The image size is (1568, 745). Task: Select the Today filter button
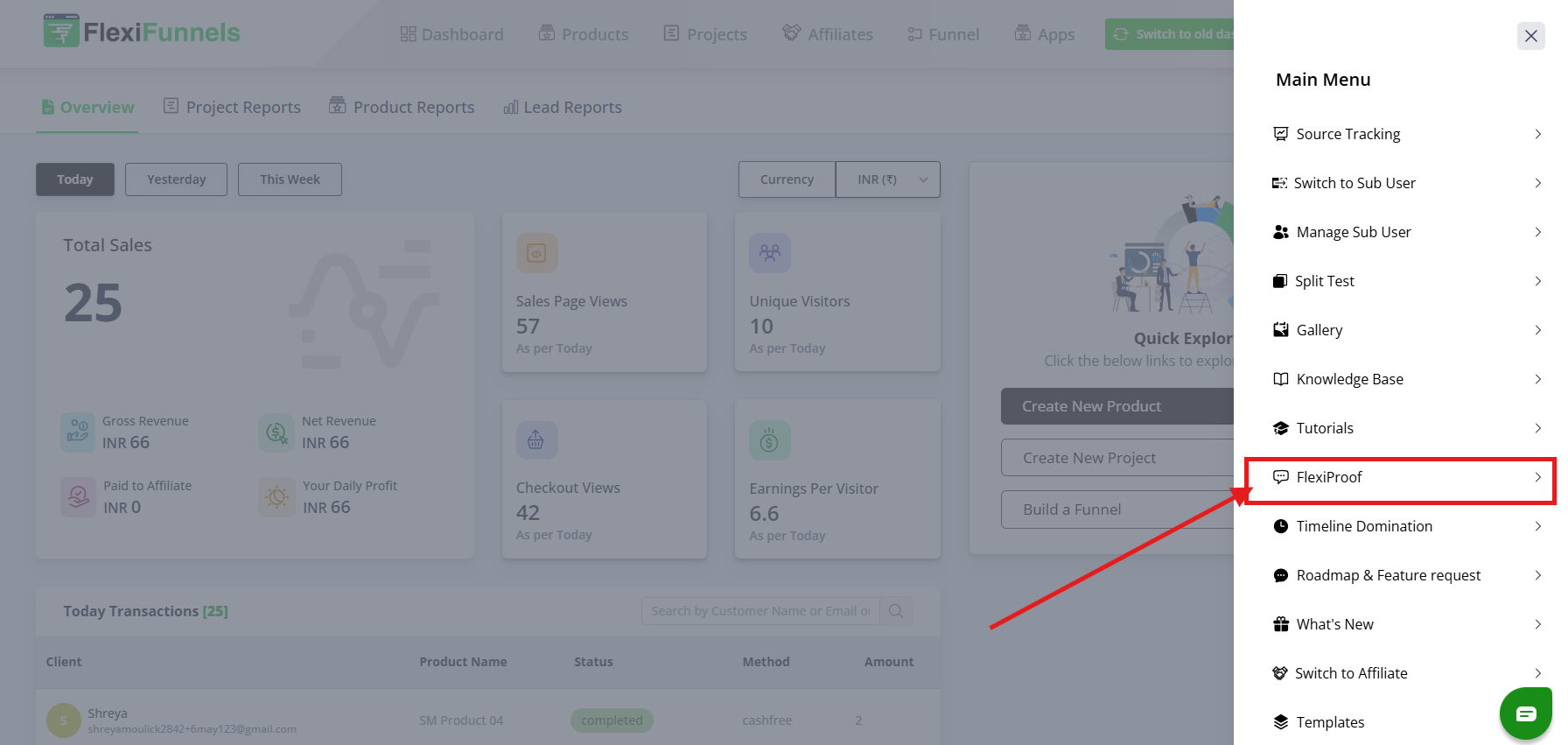point(75,179)
